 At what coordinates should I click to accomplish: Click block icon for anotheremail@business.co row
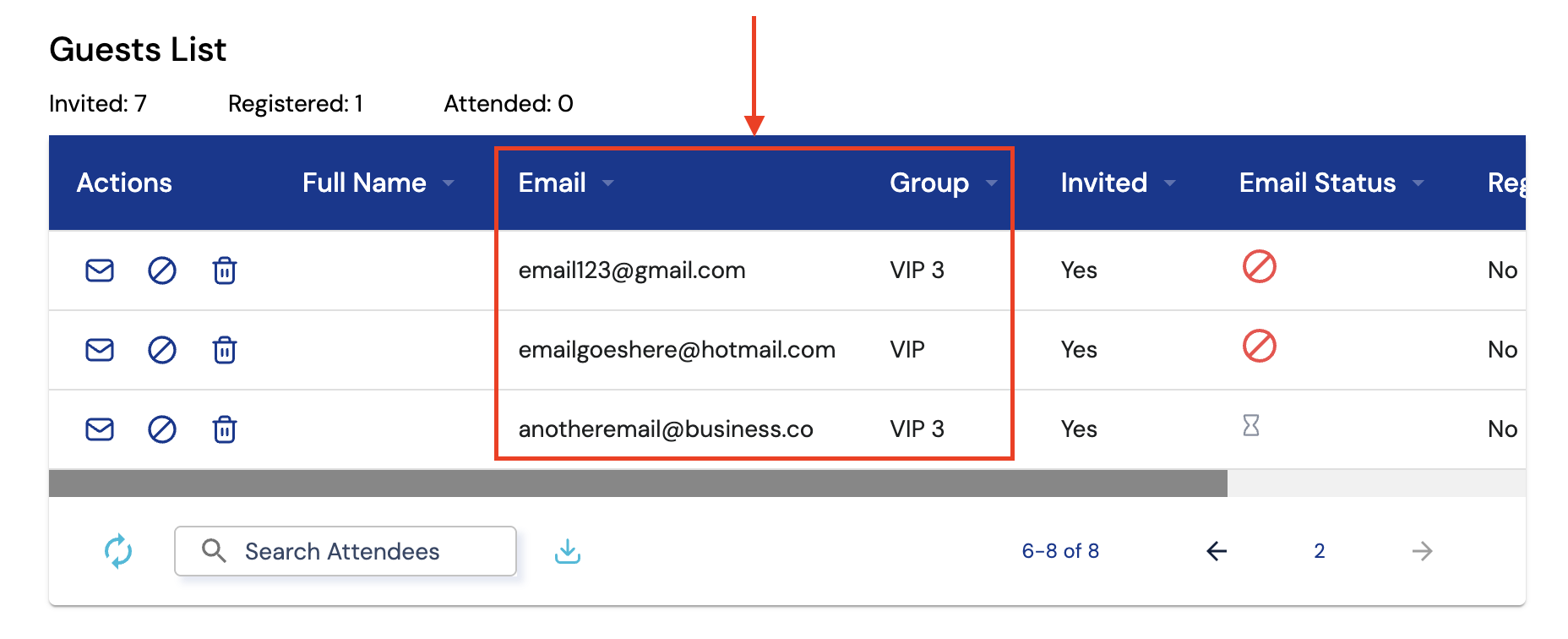(x=162, y=429)
